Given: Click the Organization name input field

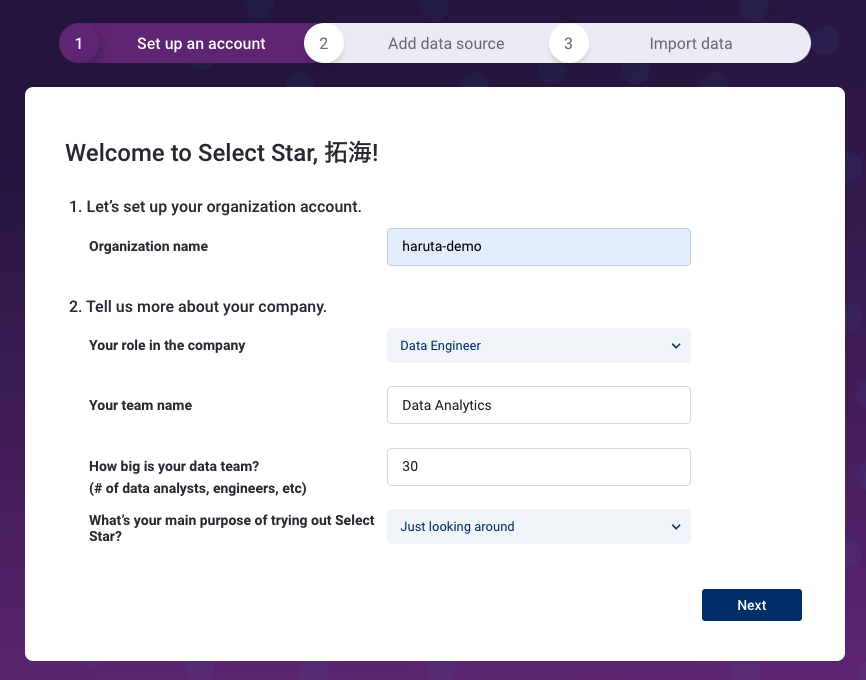Looking at the screenshot, I should point(538,247).
